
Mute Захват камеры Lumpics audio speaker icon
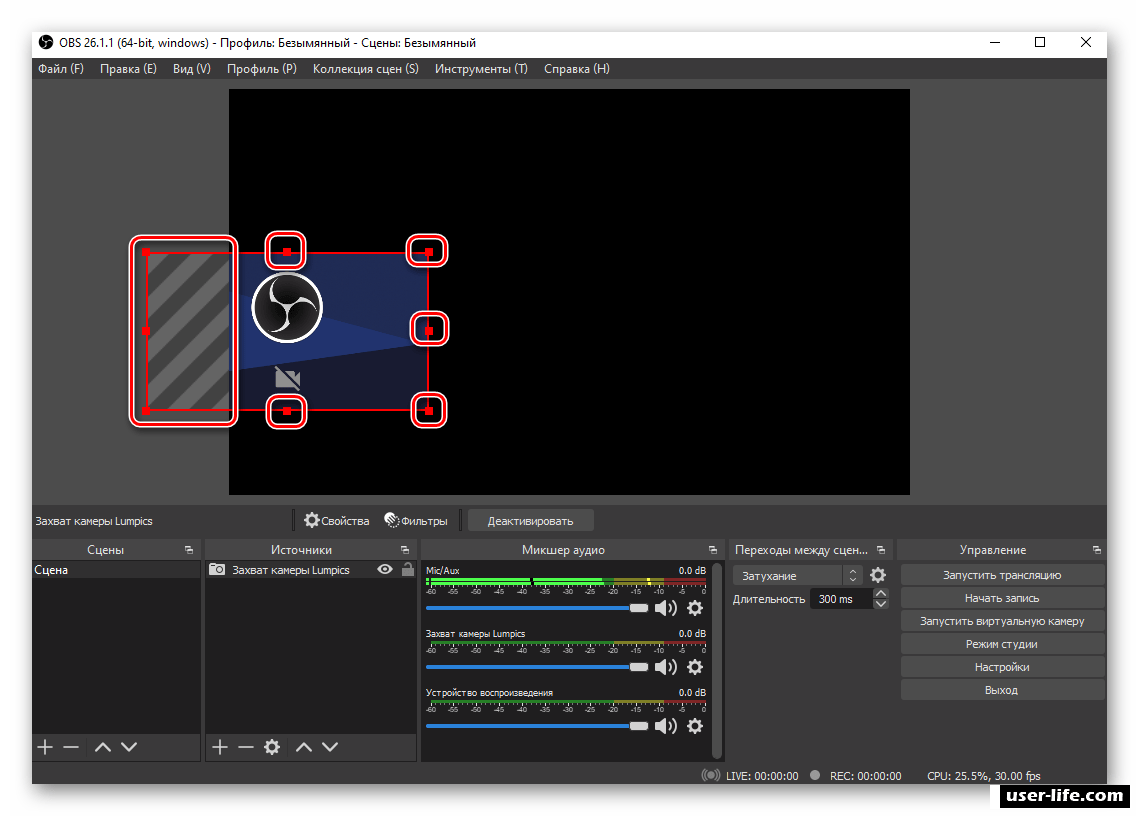(x=665, y=667)
